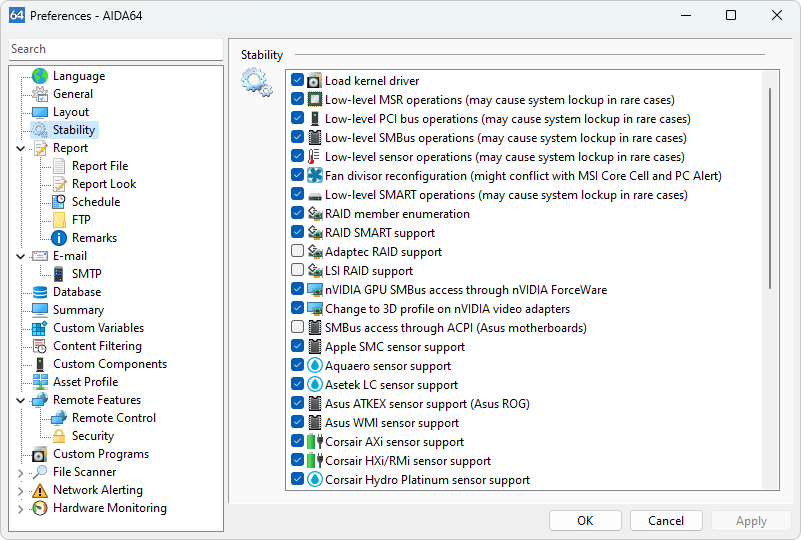Click the Network Alerting warning icon
Screen dimensions: 801x540
[x=40, y=490]
